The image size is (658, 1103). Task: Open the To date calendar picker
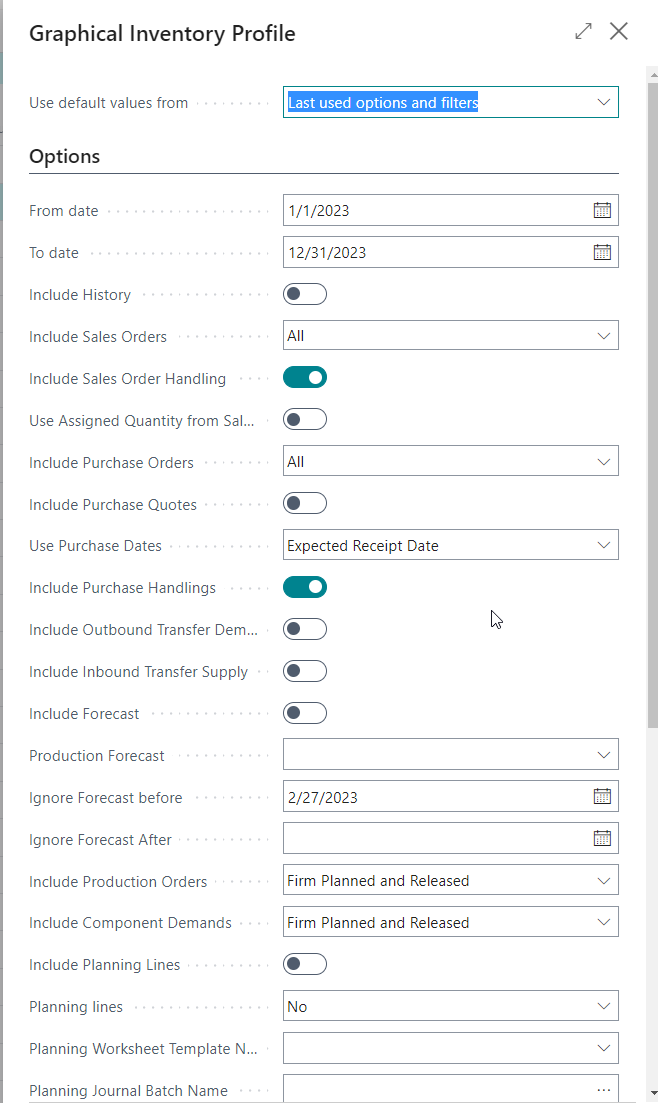pos(602,253)
